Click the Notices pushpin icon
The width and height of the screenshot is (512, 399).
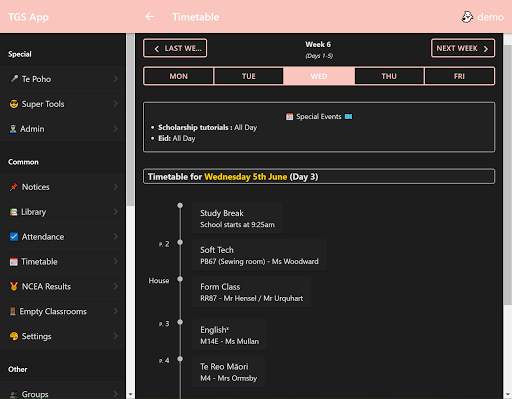pyautogui.click(x=14, y=187)
